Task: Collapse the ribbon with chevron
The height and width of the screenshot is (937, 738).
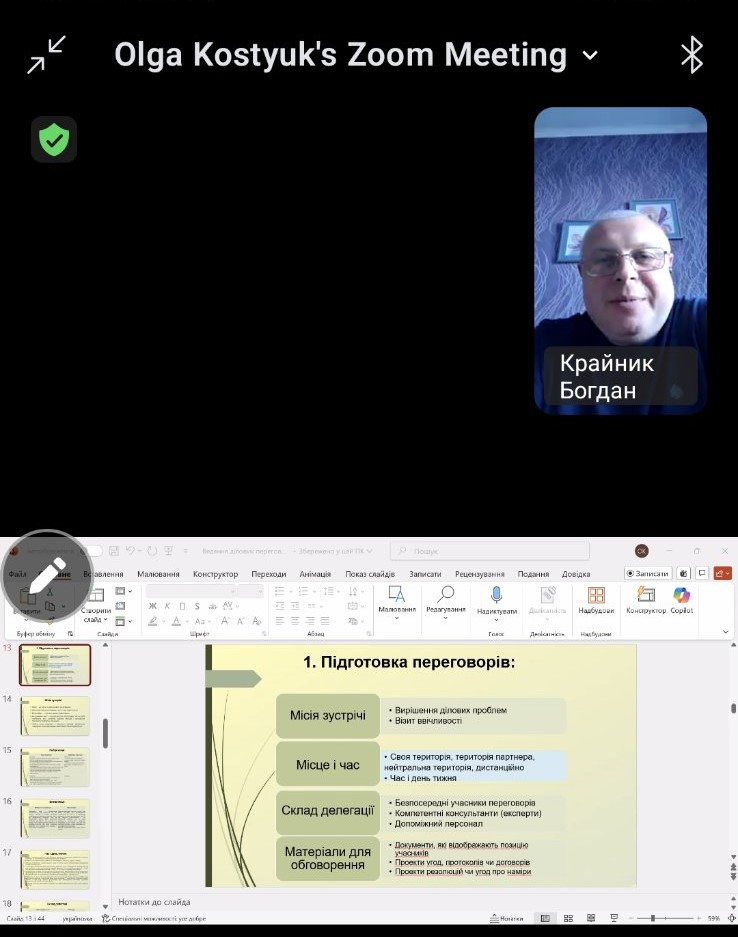Action: tap(725, 632)
